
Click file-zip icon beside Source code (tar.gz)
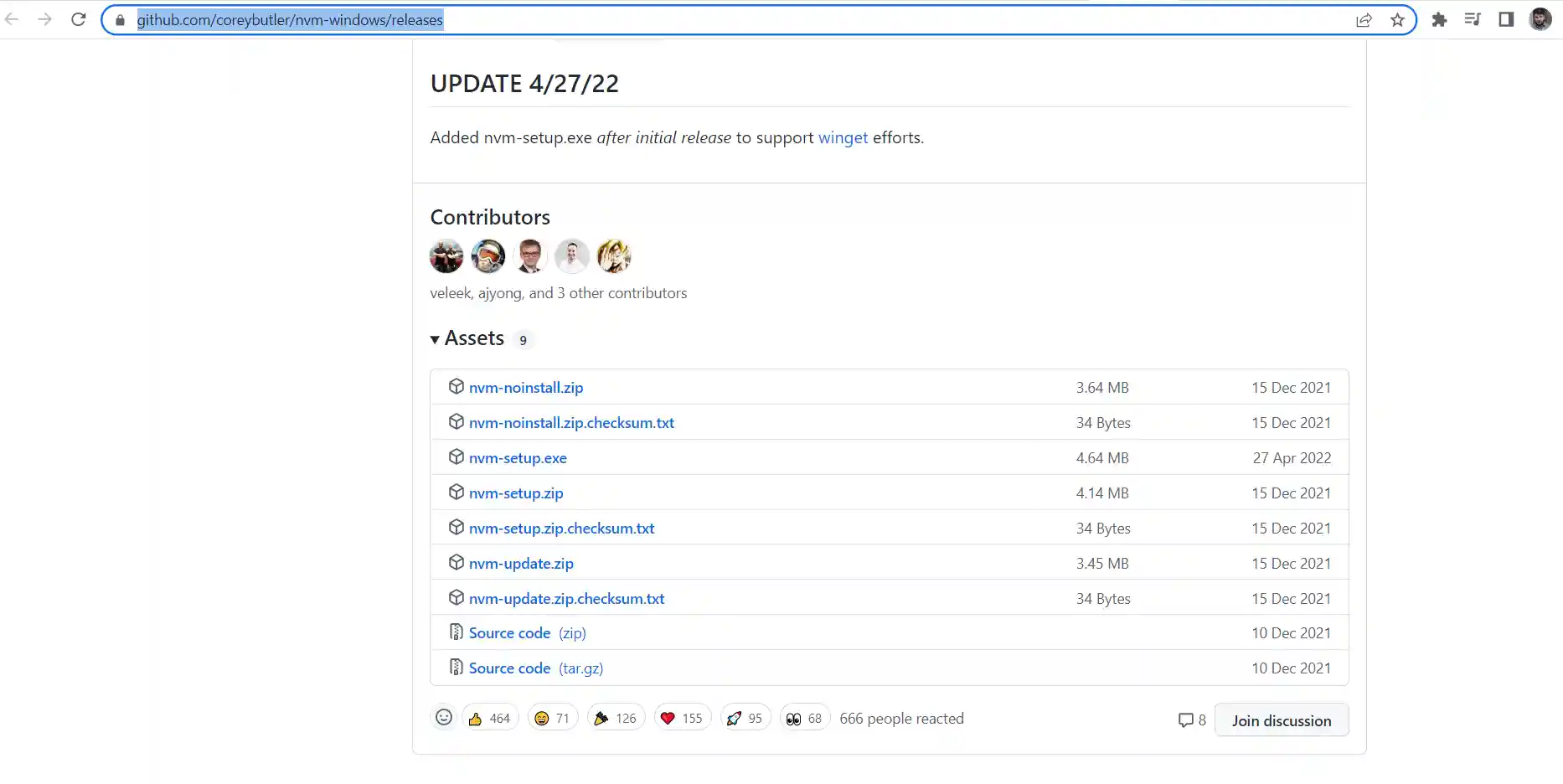[457, 667]
